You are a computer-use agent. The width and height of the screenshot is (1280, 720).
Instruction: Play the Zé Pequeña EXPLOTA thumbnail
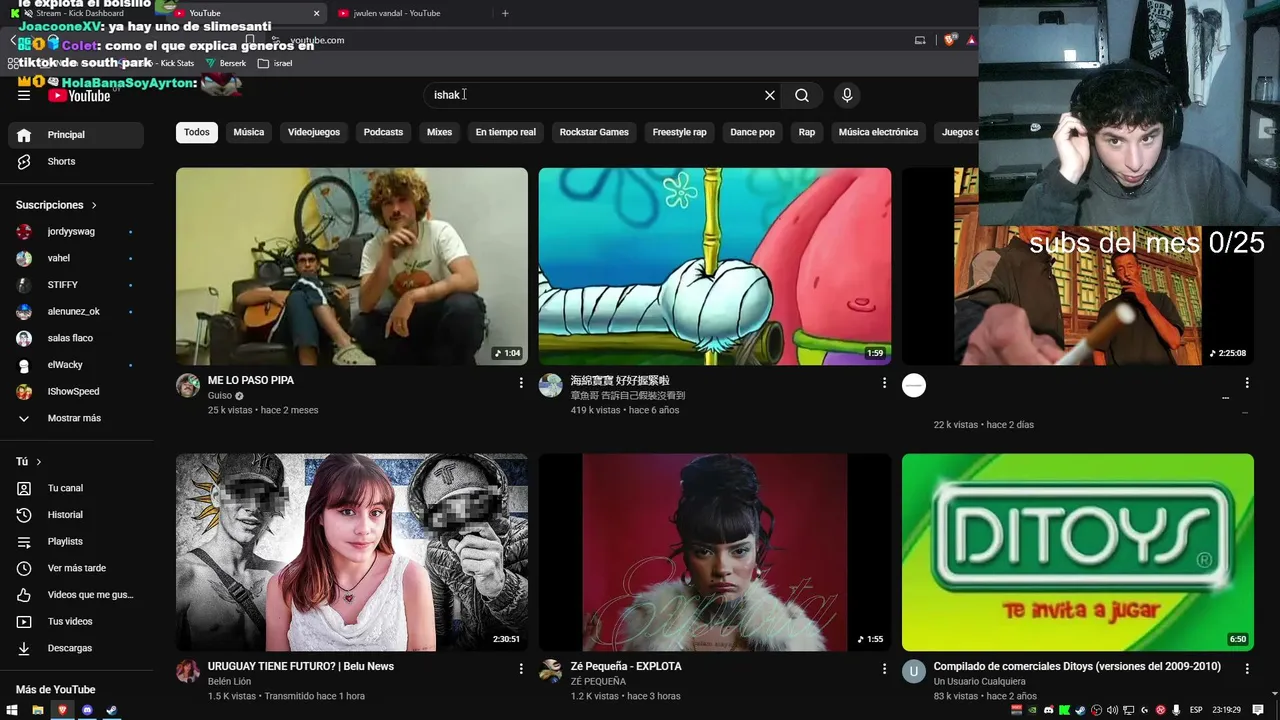point(715,553)
